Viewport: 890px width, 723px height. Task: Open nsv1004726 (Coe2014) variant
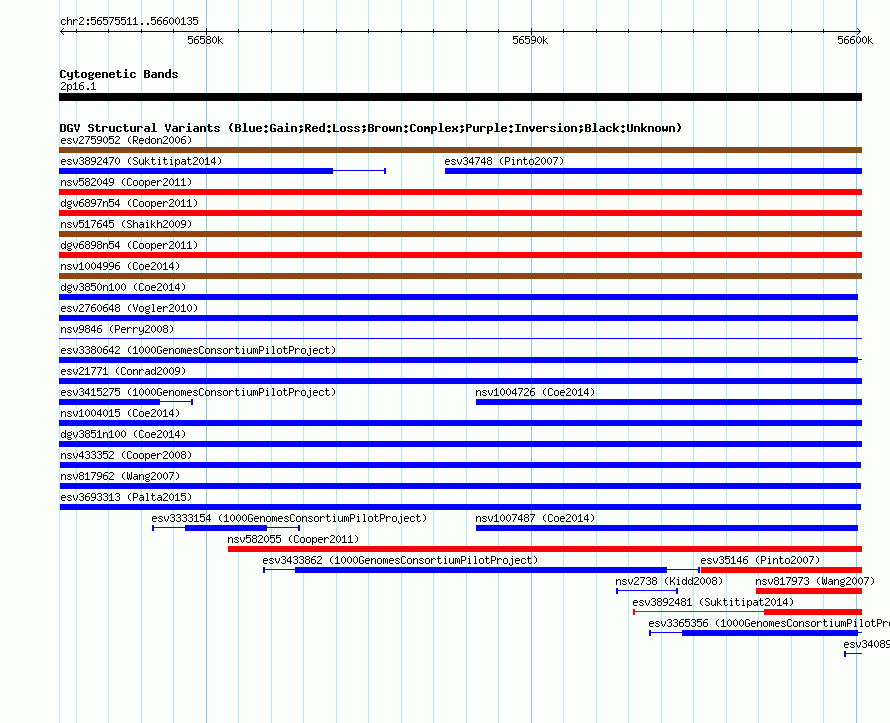click(669, 402)
